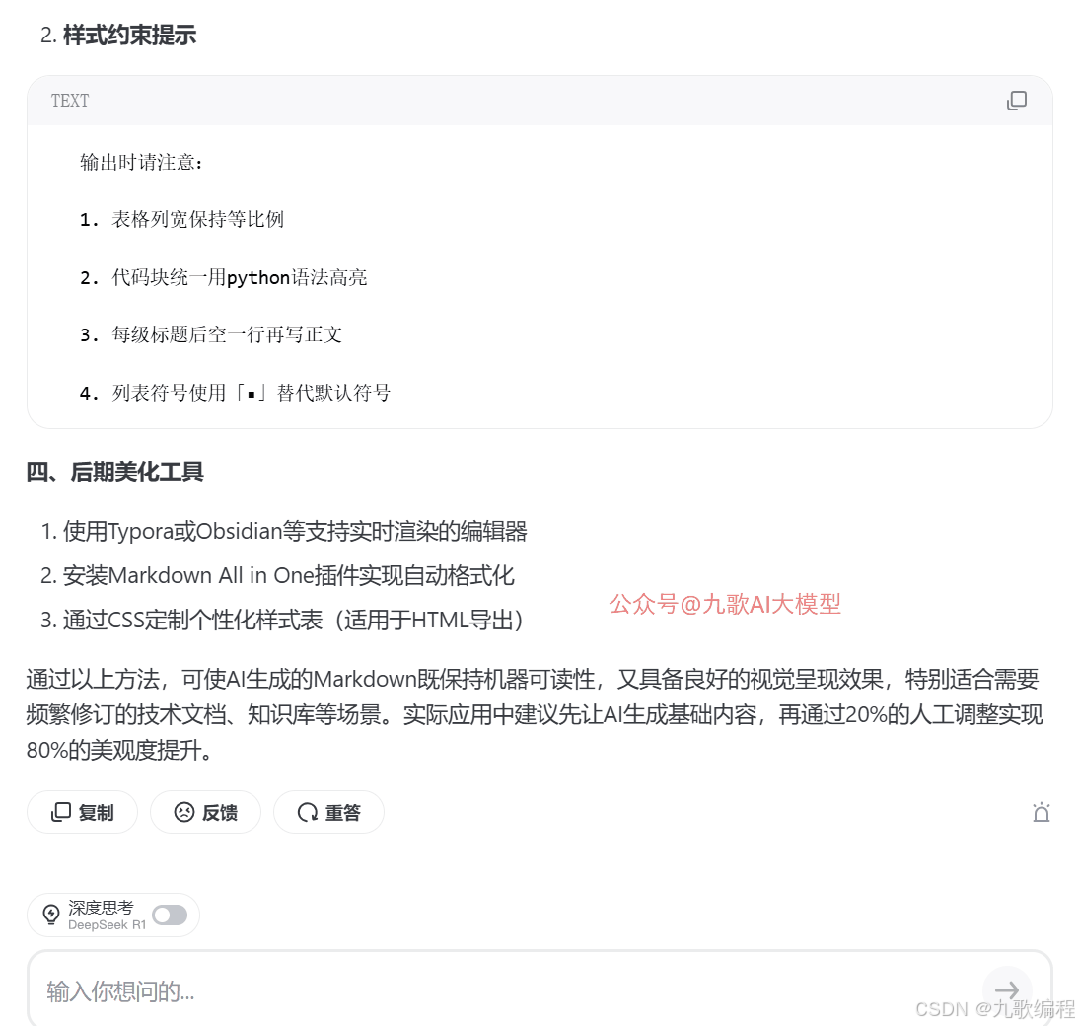Click the Markdown All in One list item
This screenshot has height=1026, width=1079.
pyautogui.click(x=288, y=575)
